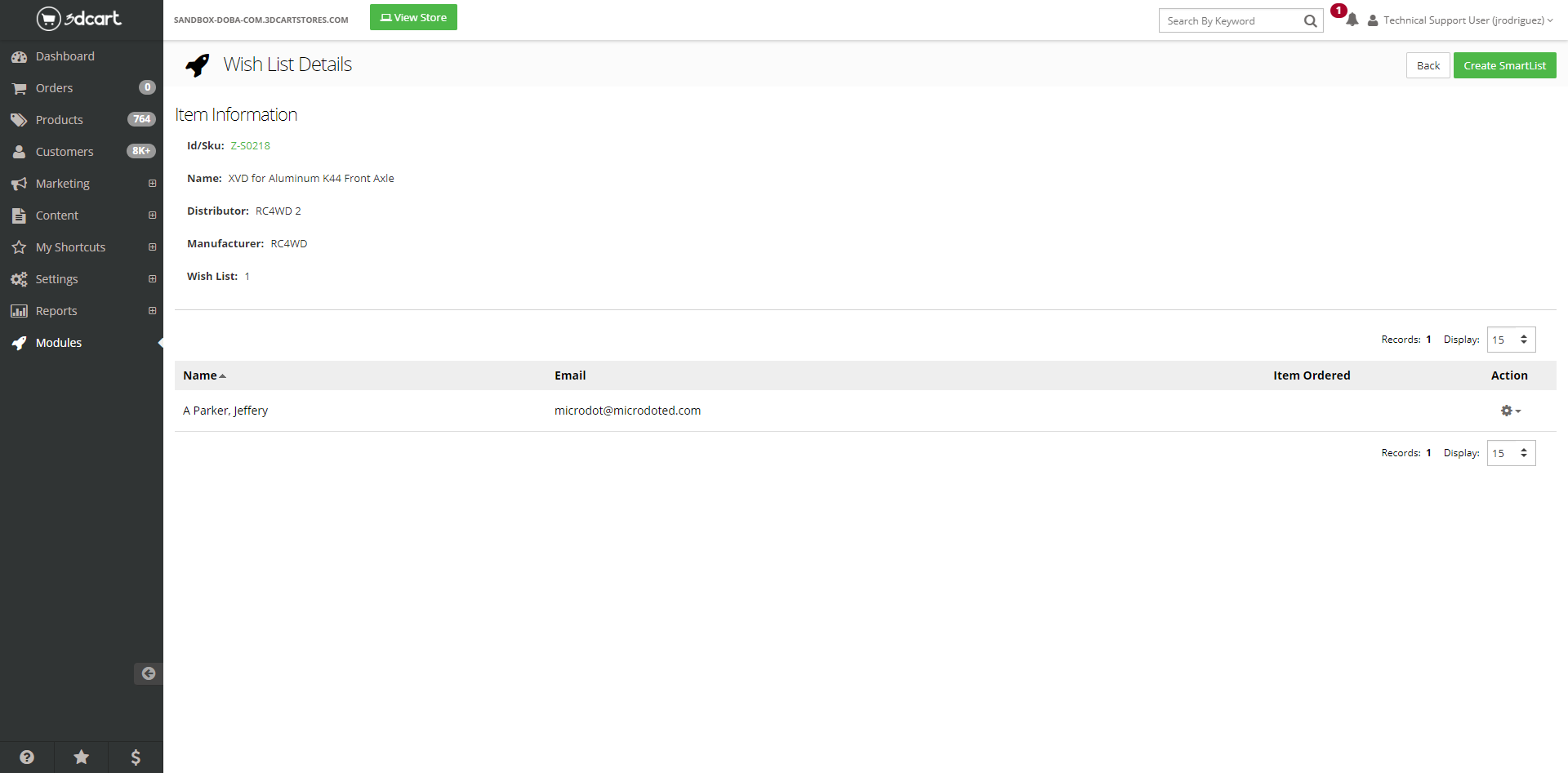This screenshot has width=1568, height=773.
Task: Open the gear action menu for Jeffery
Action: [1510, 411]
